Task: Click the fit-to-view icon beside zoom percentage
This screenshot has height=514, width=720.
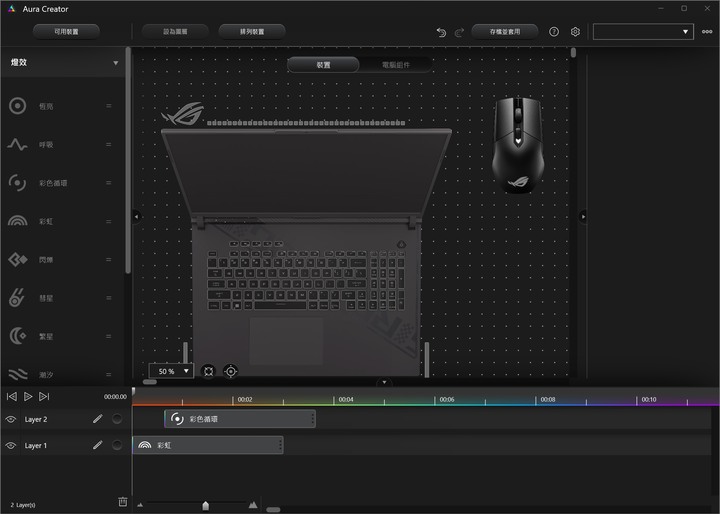Action: pyautogui.click(x=208, y=371)
